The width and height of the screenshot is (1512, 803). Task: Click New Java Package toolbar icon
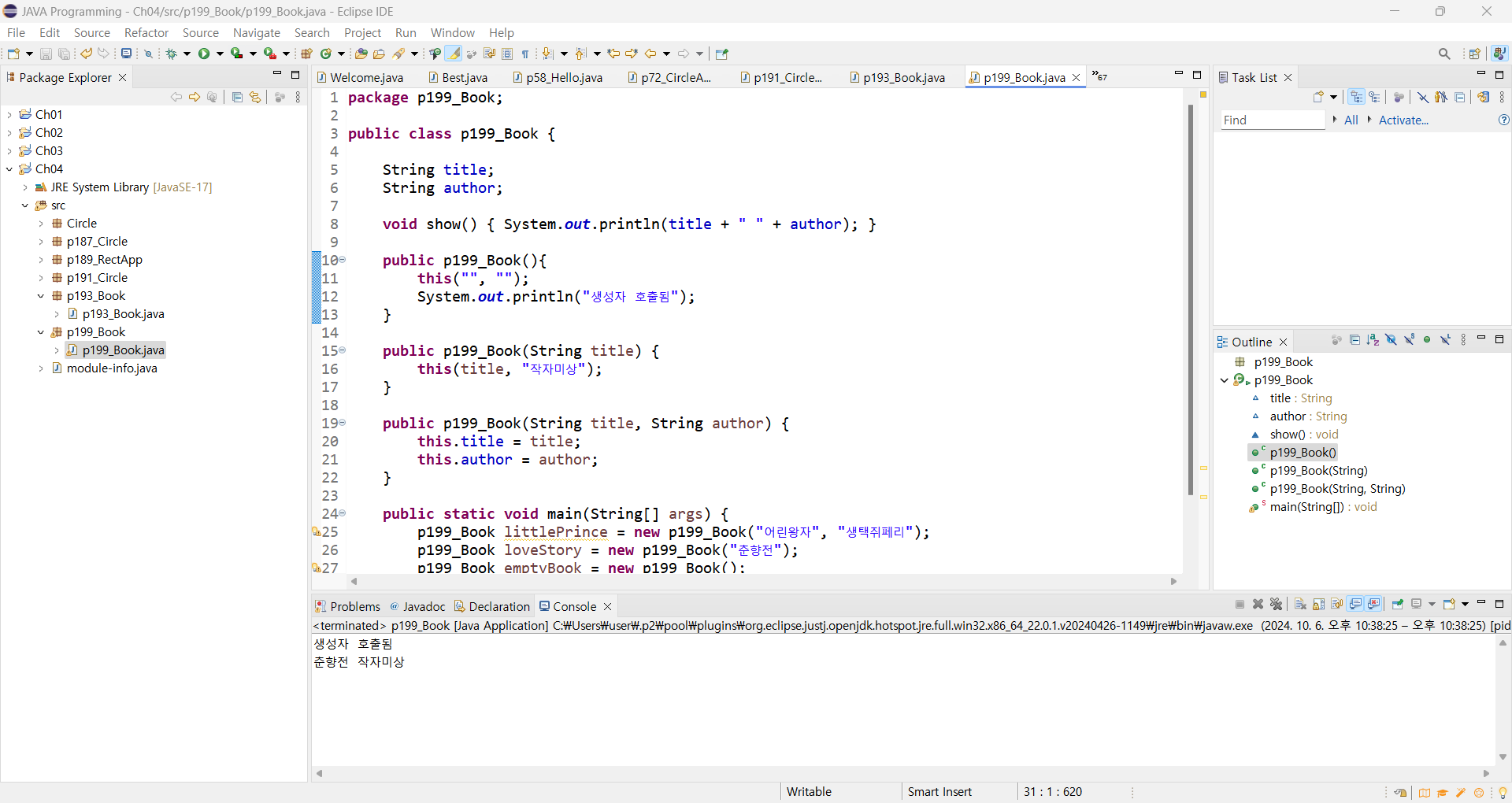tap(307, 54)
